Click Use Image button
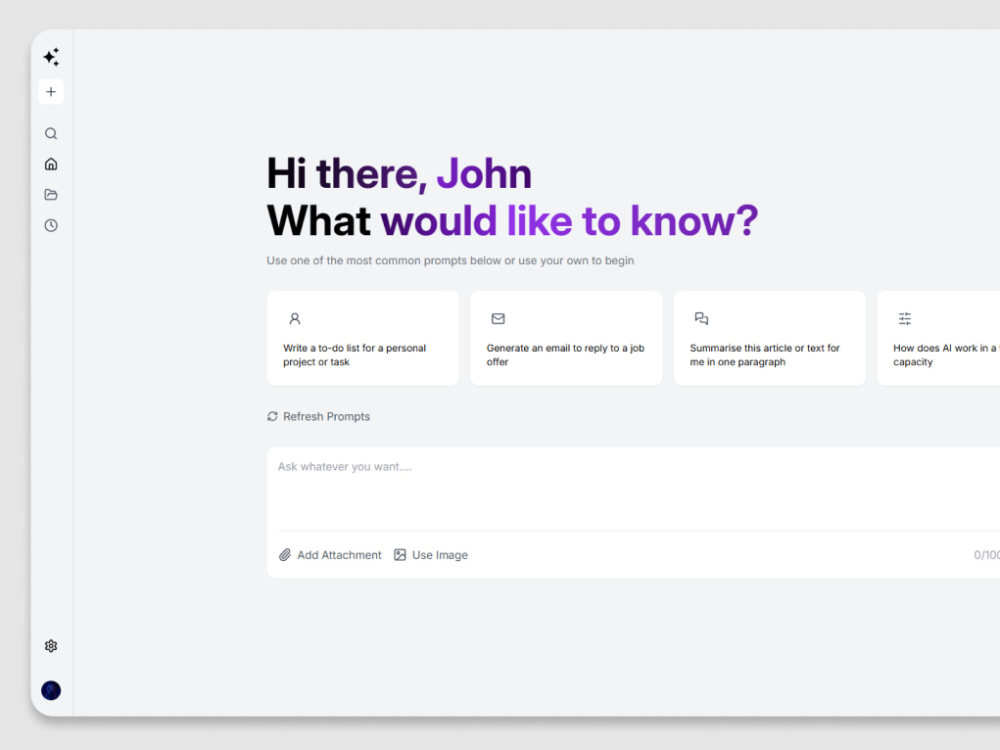The width and height of the screenshot is (1000, 750). coord(430,555)
